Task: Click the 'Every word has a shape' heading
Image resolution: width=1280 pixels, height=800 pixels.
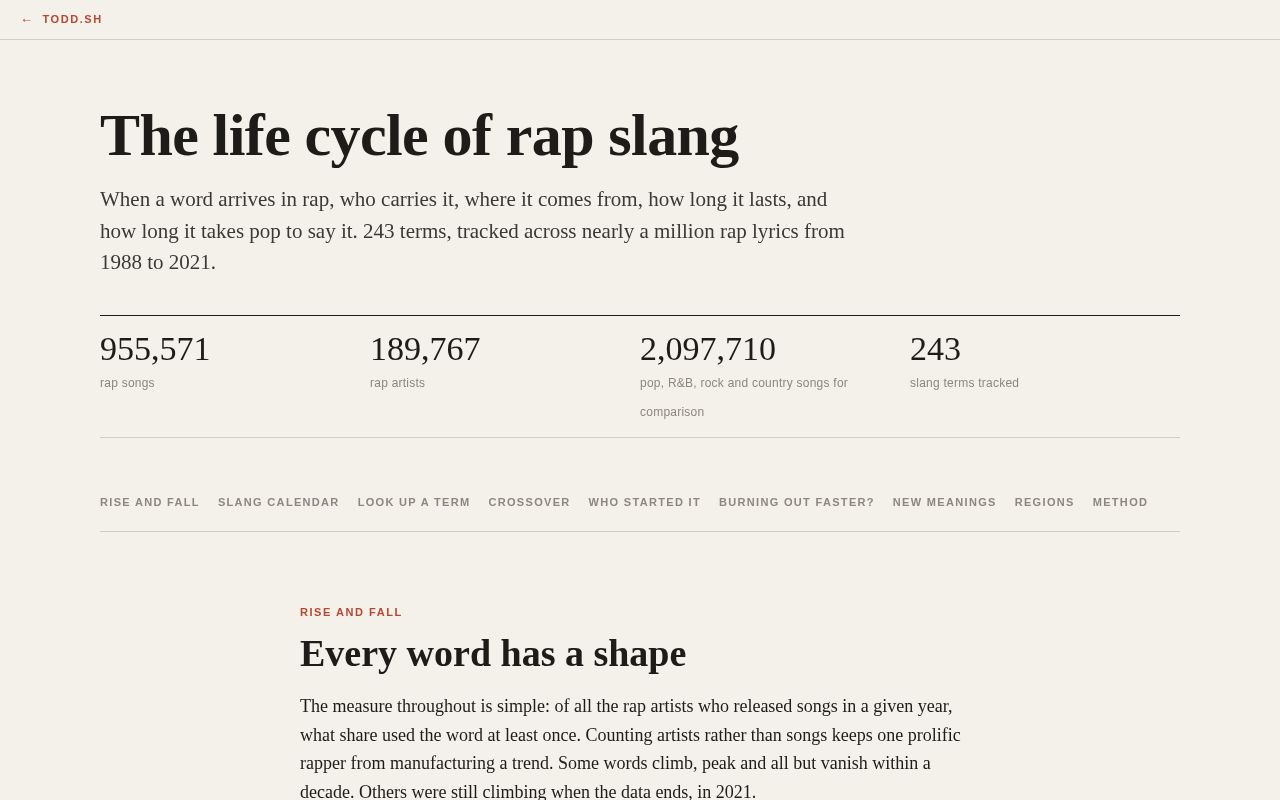Action: 493,653
